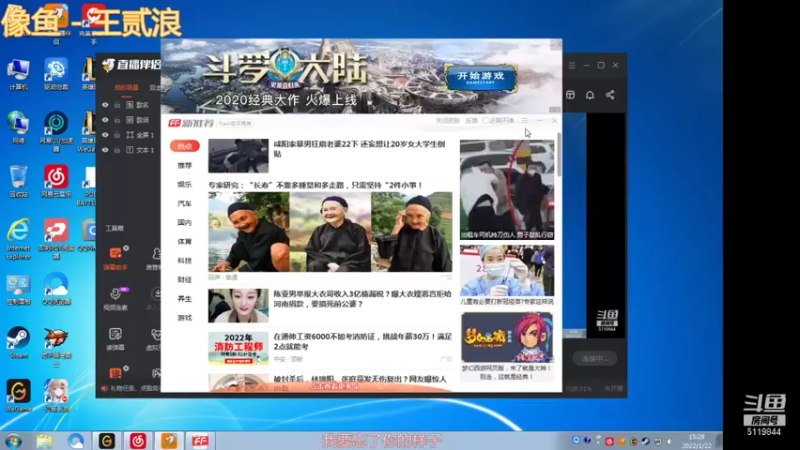Screen dimensions: 800x450
Task: Select the 我的场景 tab in 直播伴侣
Action: tap(126, 88)
